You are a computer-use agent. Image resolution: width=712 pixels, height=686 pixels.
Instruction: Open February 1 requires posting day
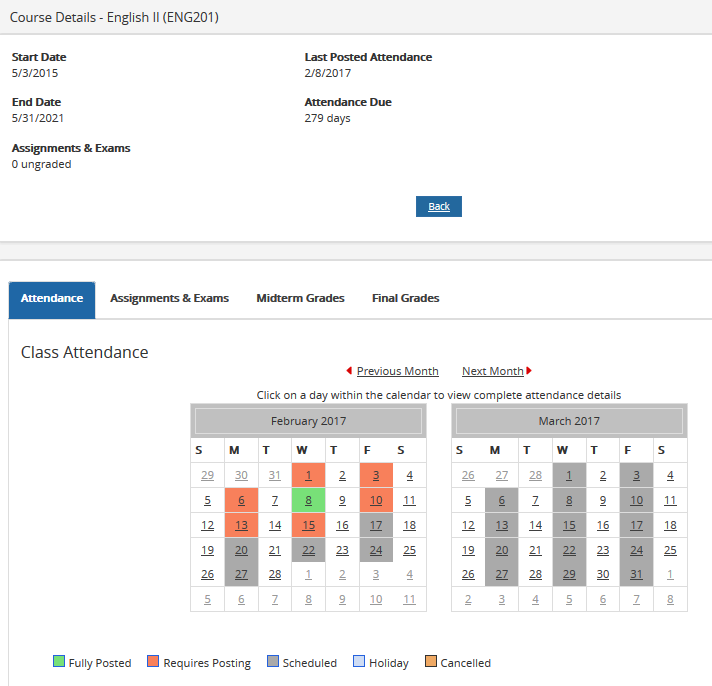pos(308,475)
